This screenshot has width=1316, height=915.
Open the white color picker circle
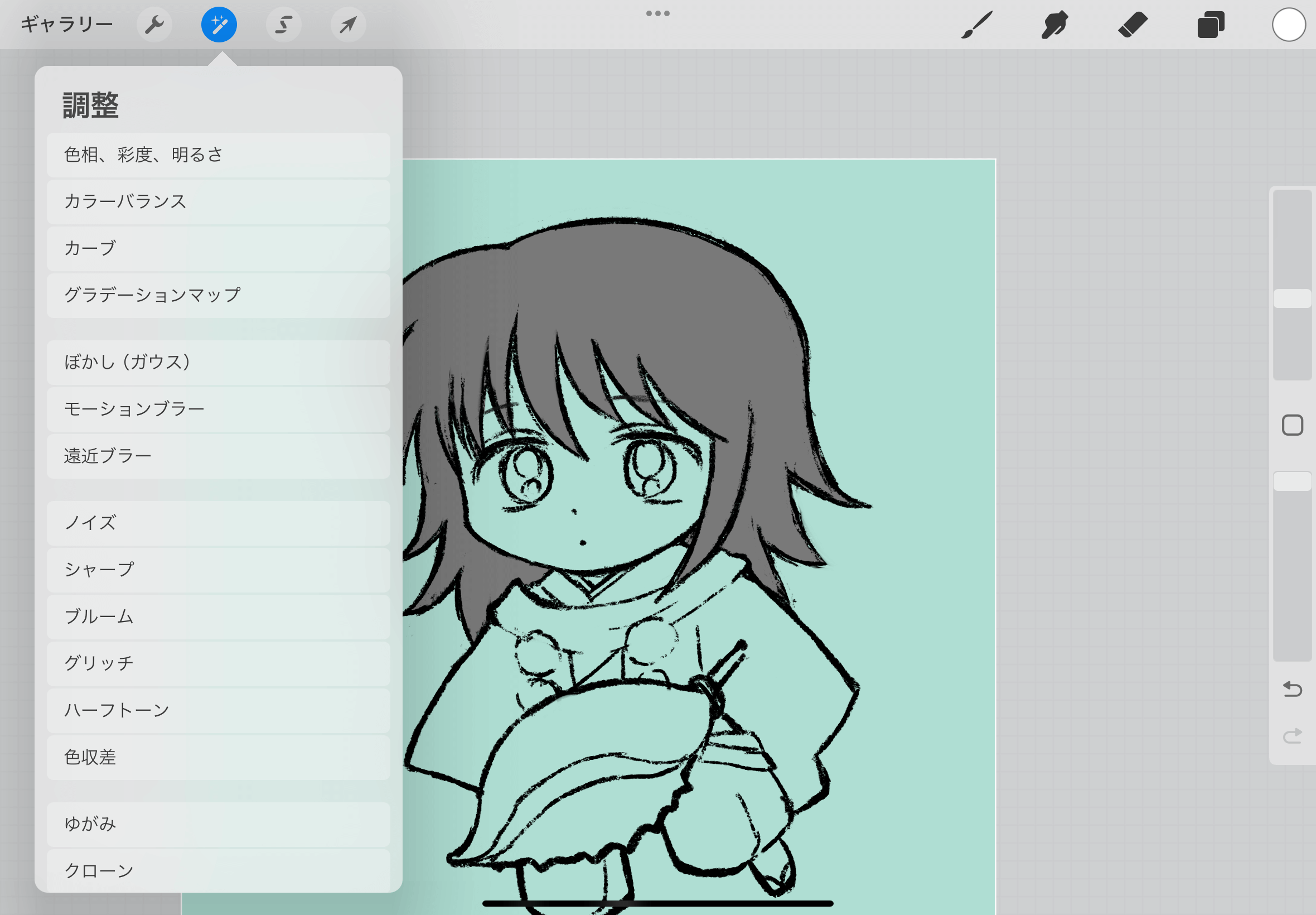tap(1289, 25)
